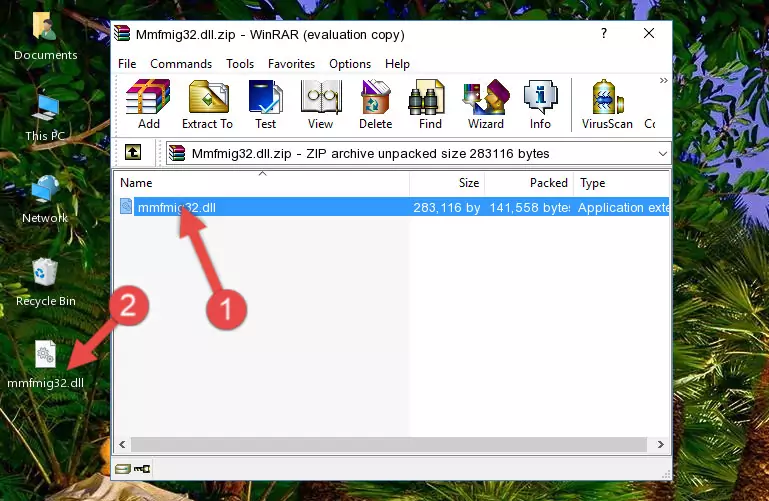Sort by the Type column header

(x=621, y=183)
